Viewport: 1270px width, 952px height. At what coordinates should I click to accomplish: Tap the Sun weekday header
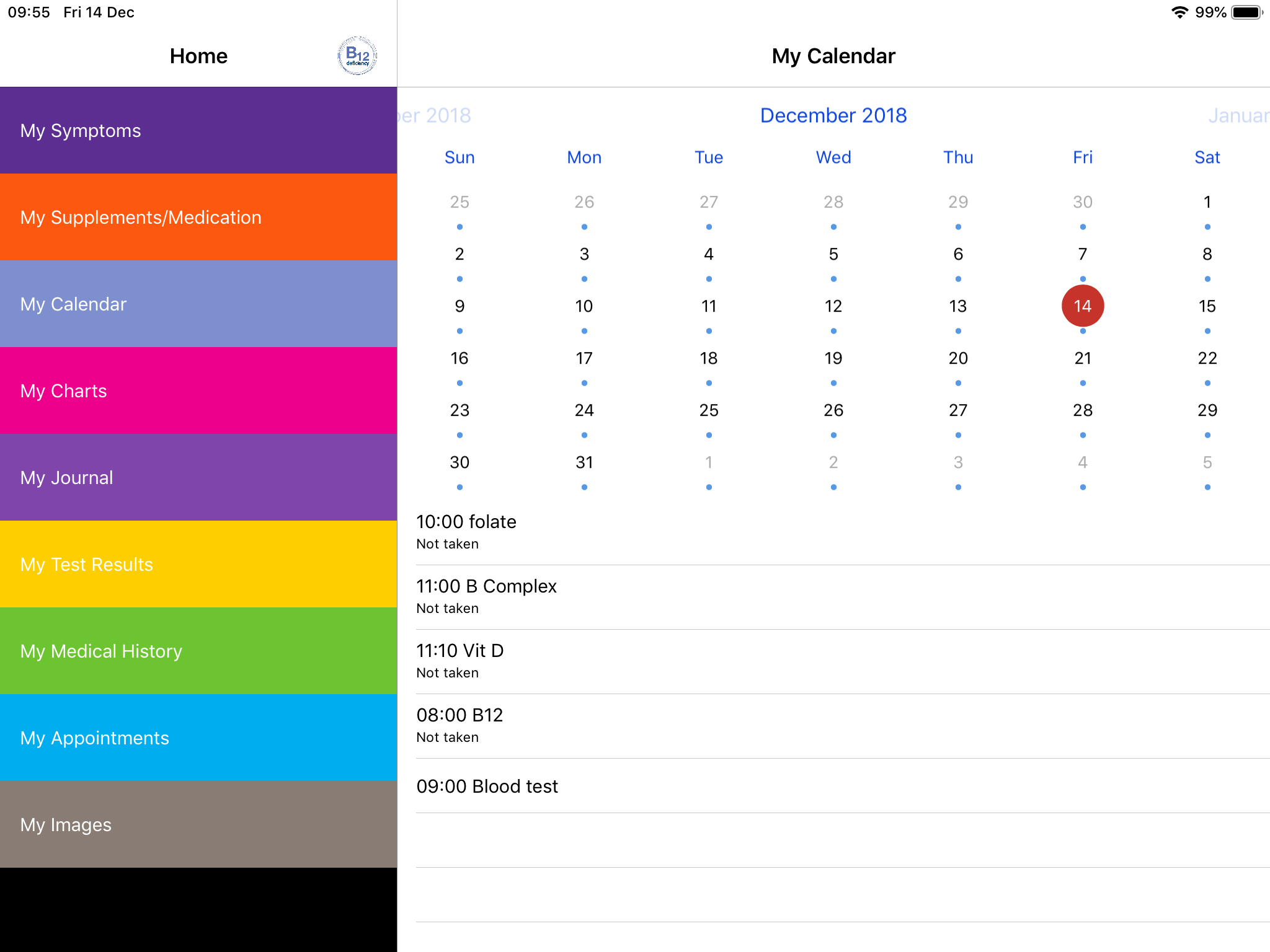[460, 157]
